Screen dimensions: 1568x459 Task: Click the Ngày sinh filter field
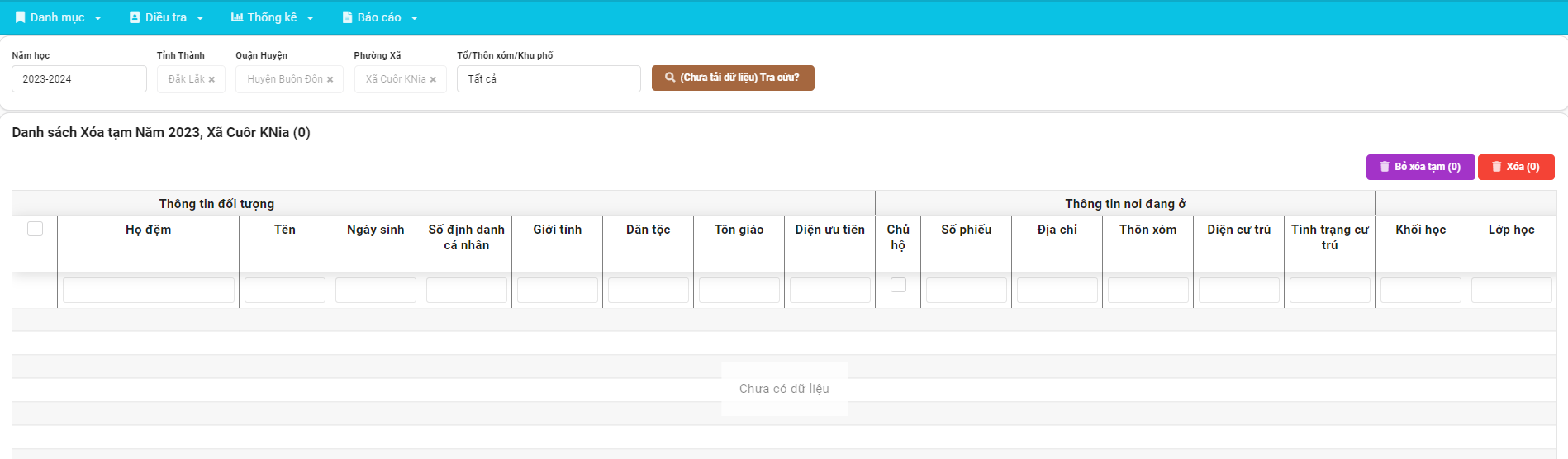[x=375, y=291]
